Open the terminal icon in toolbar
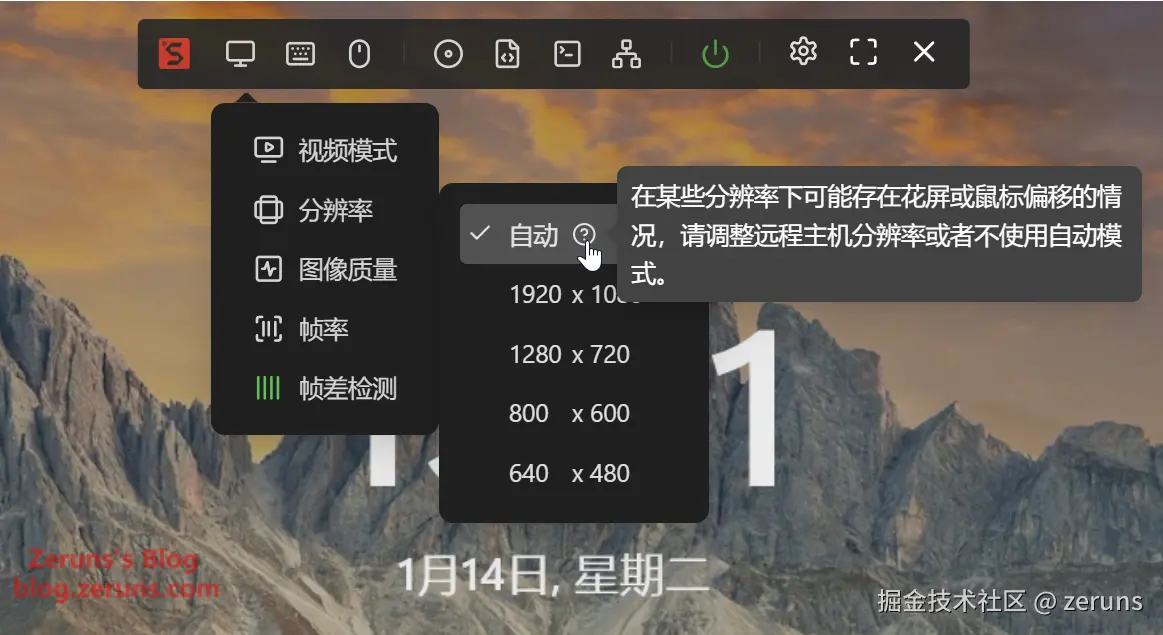Image resolution: width=1163 pixels, height=635 pixels. click(x=567, y=53)
